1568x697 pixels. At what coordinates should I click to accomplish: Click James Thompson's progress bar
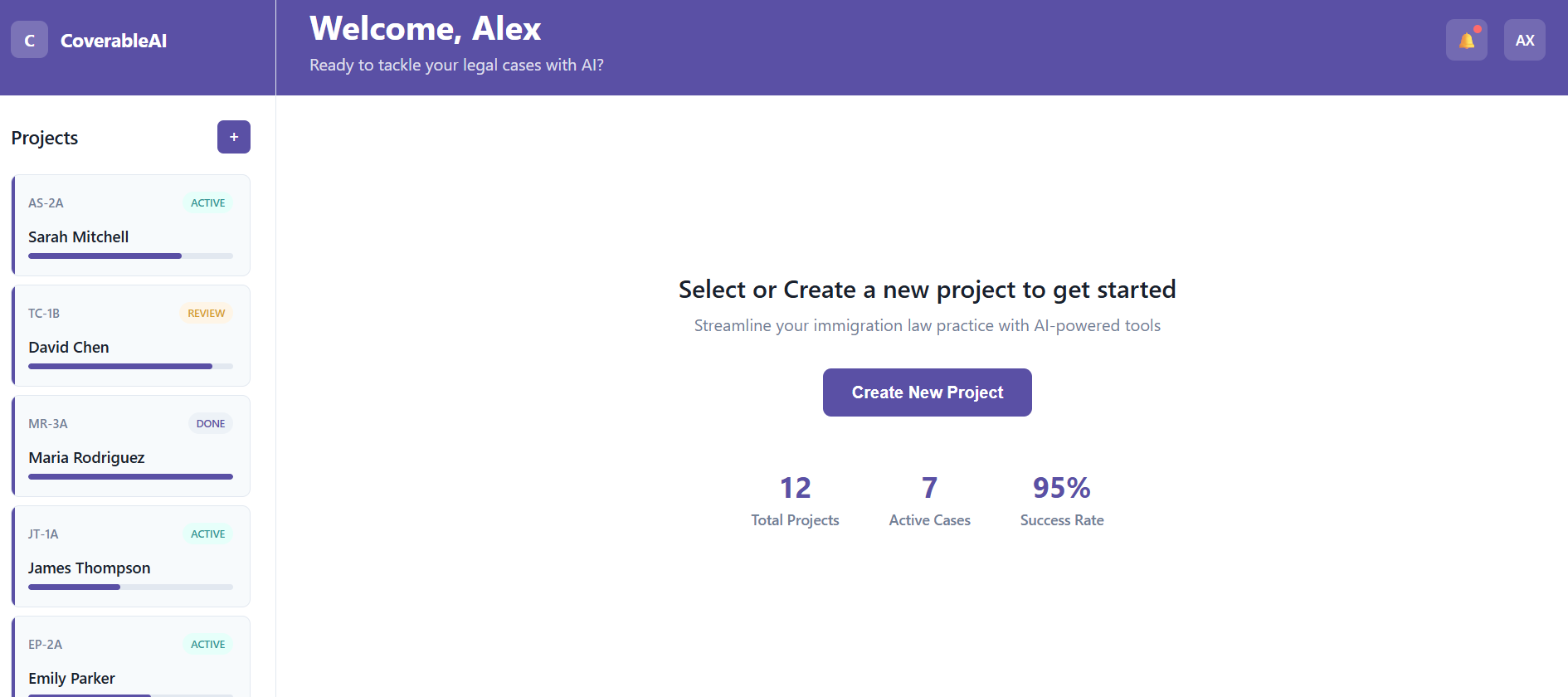130,587
